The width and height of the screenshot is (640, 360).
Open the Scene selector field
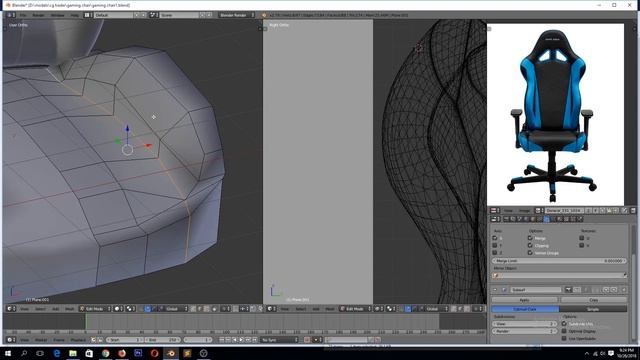[x=179, y=15]
